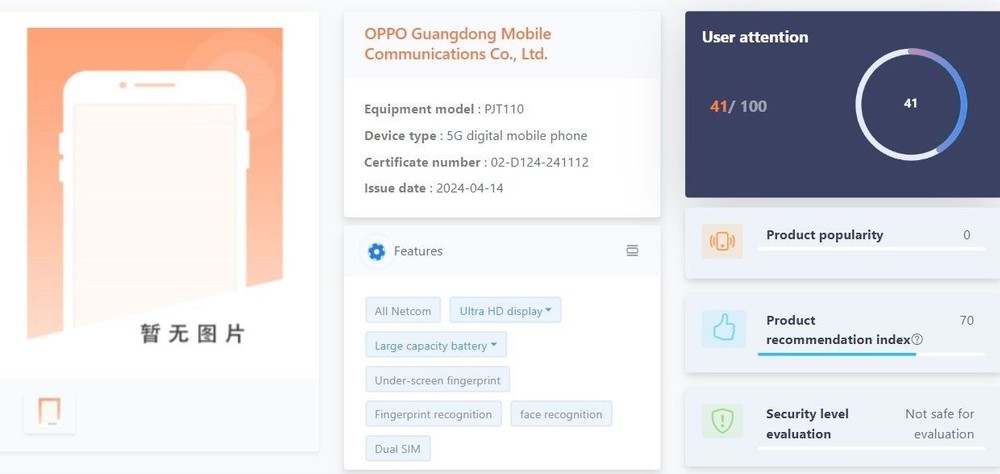Select the small phone thumbnail image
Image resolution: width=1000 pixels, height=474 pixels.
click(49, 412)
